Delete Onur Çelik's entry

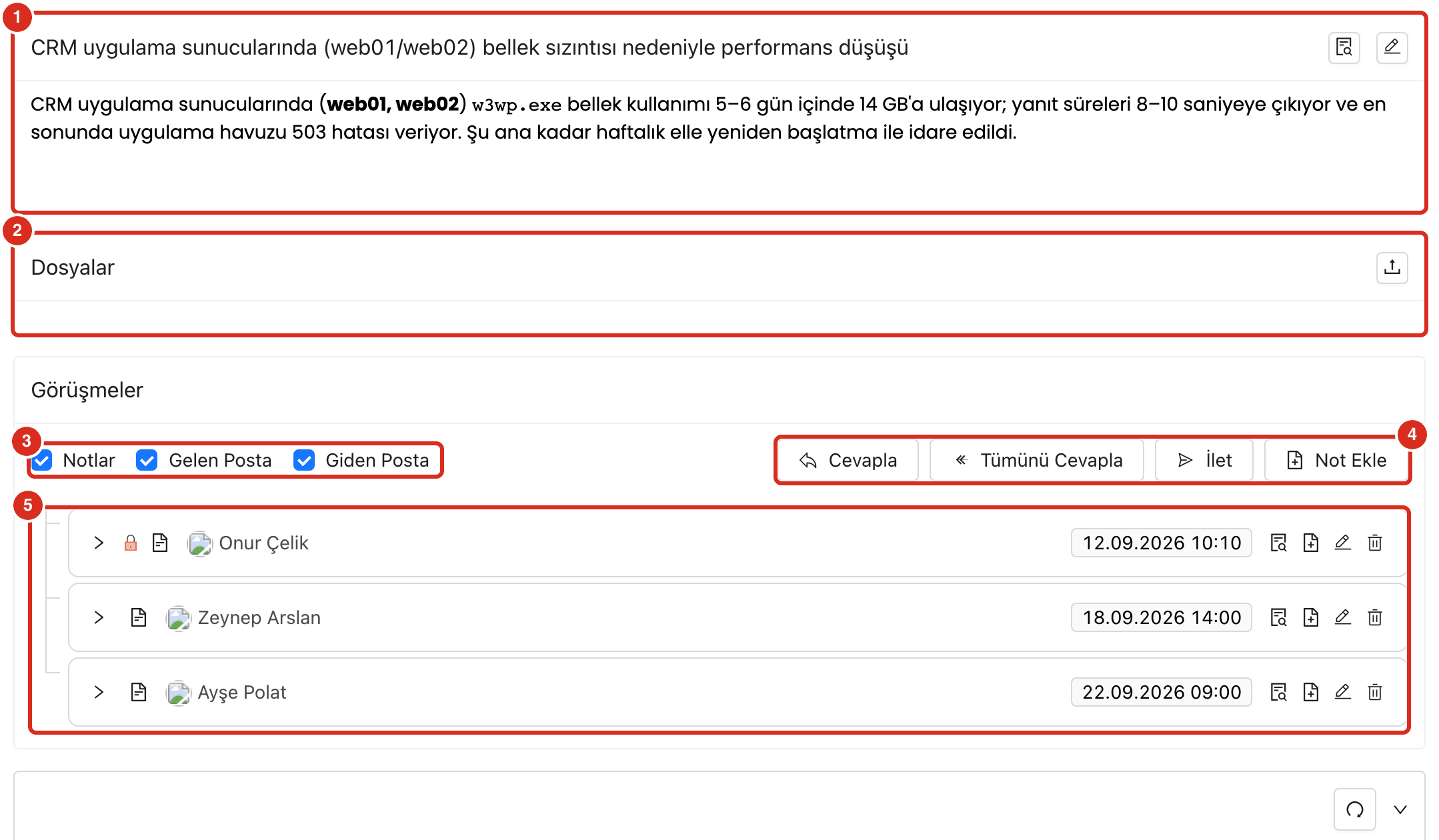pos(1374,543)
